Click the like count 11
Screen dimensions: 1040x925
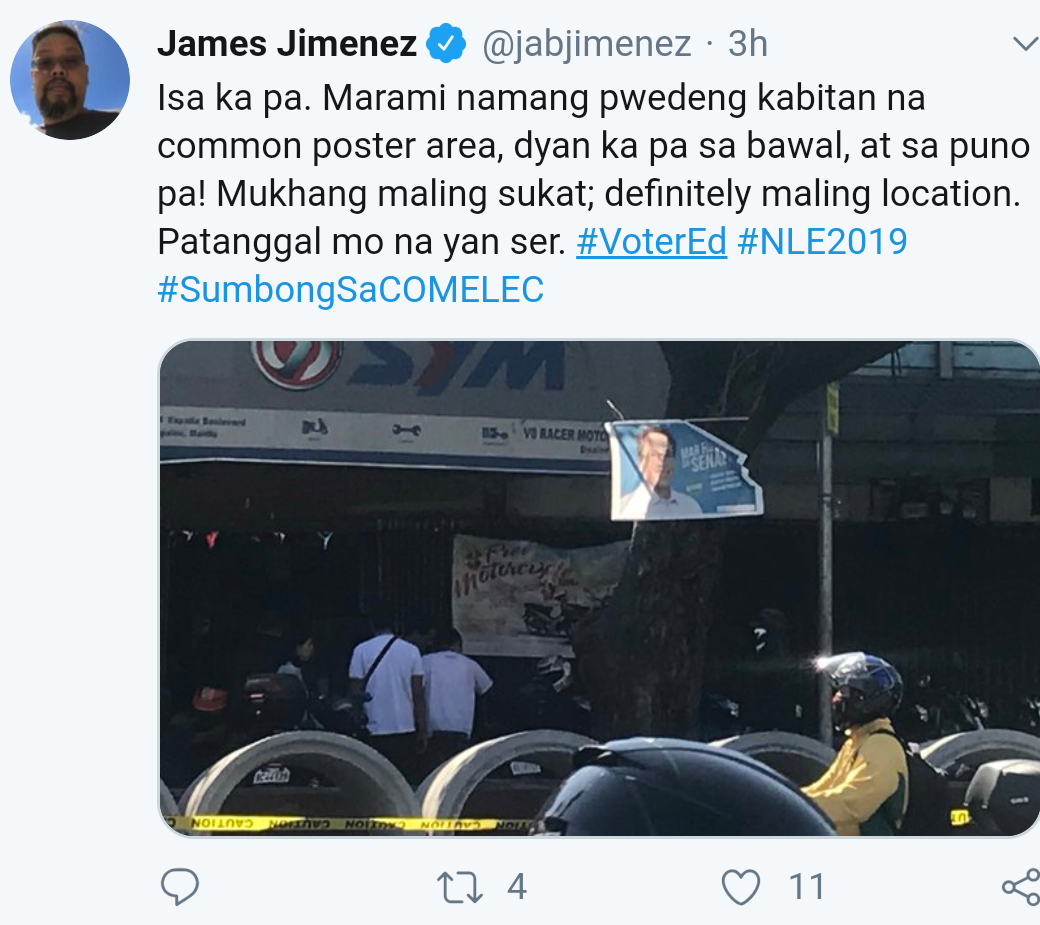807,887
